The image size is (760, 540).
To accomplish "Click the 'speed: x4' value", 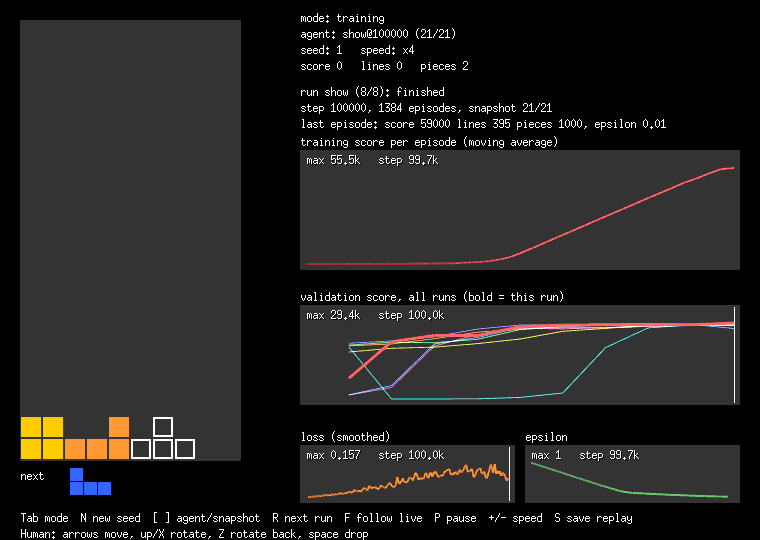I will [387, 50].
